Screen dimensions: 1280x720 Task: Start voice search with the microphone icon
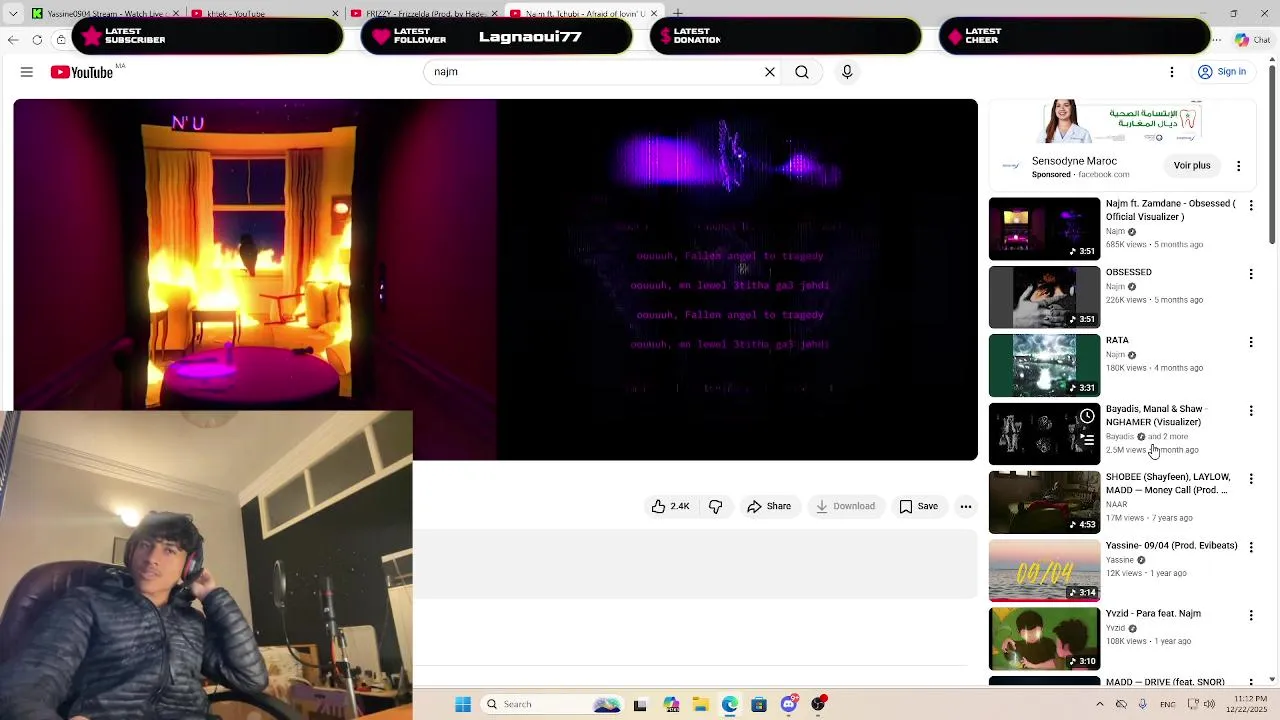click(x=847, y=72)
